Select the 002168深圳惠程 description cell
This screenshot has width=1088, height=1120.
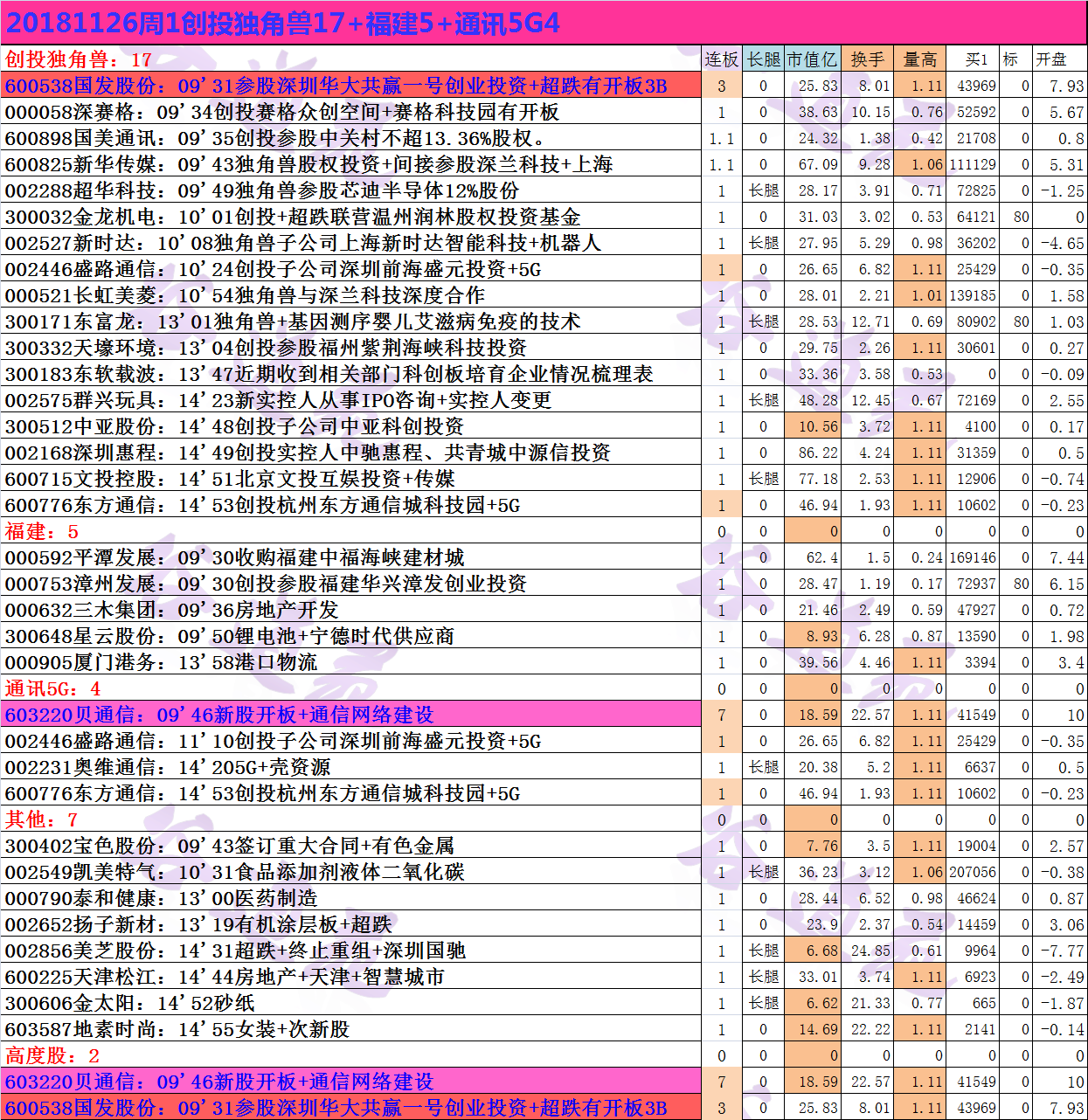351,453
